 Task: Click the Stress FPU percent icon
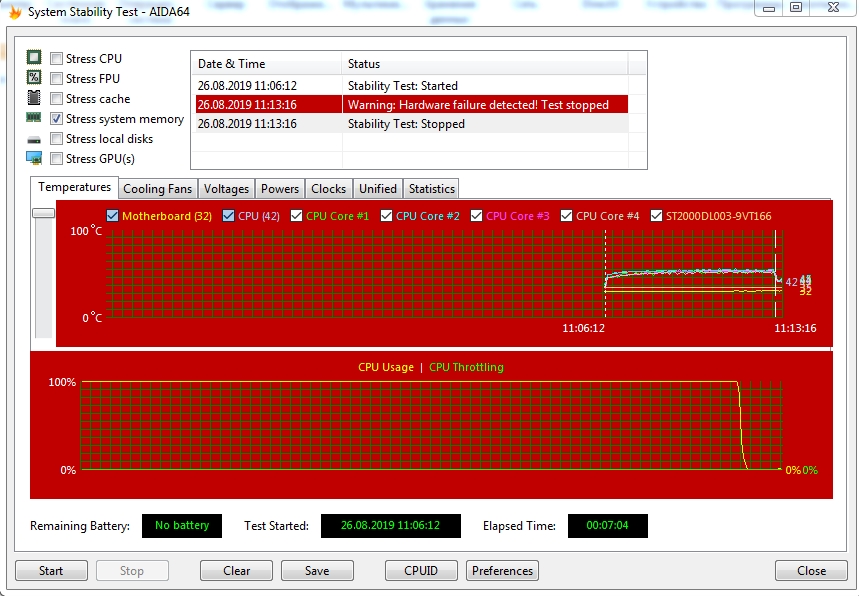34,77
